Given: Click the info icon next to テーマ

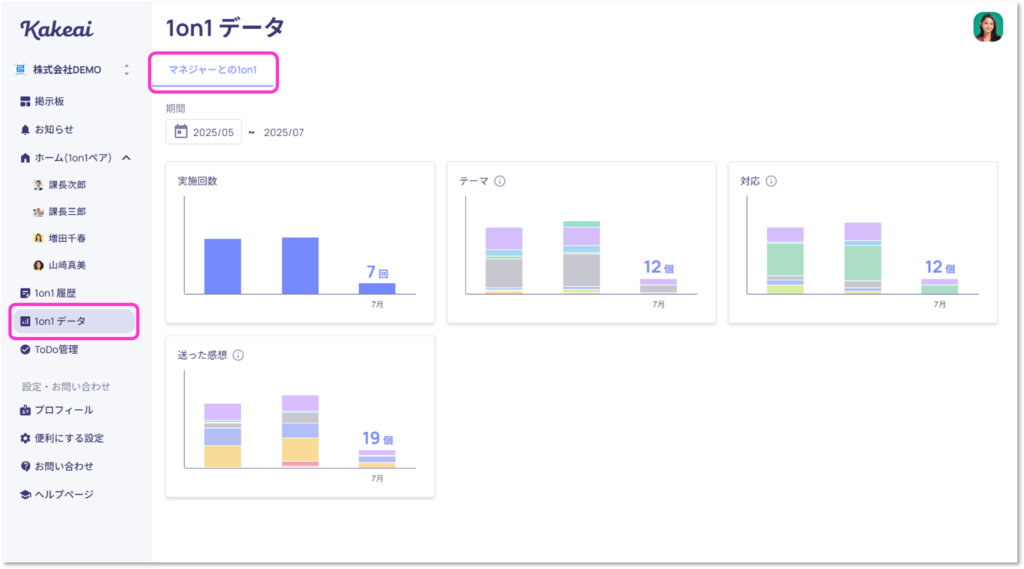Looking at the screenshot, I should point(500,181).
